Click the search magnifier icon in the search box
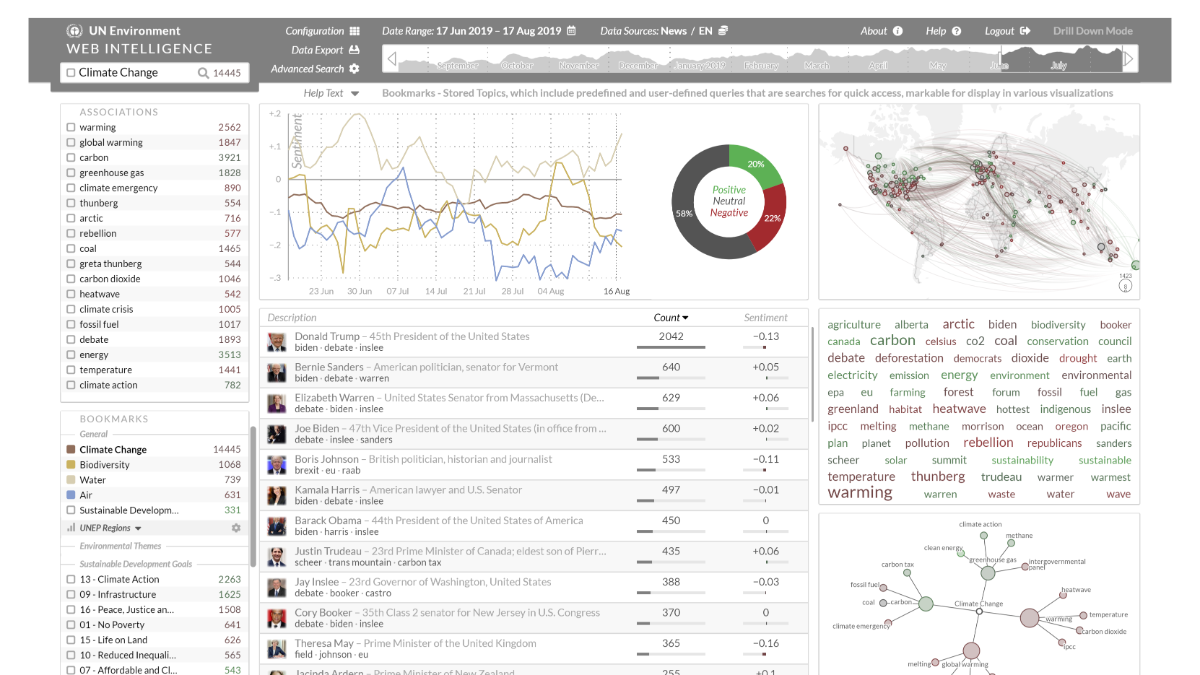The image size is (1200, 675). (203, 73)
